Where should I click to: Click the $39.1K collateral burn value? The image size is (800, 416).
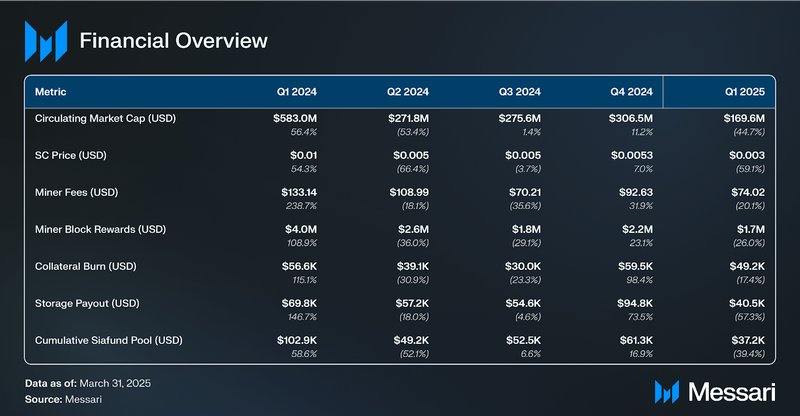coord(413,266)
